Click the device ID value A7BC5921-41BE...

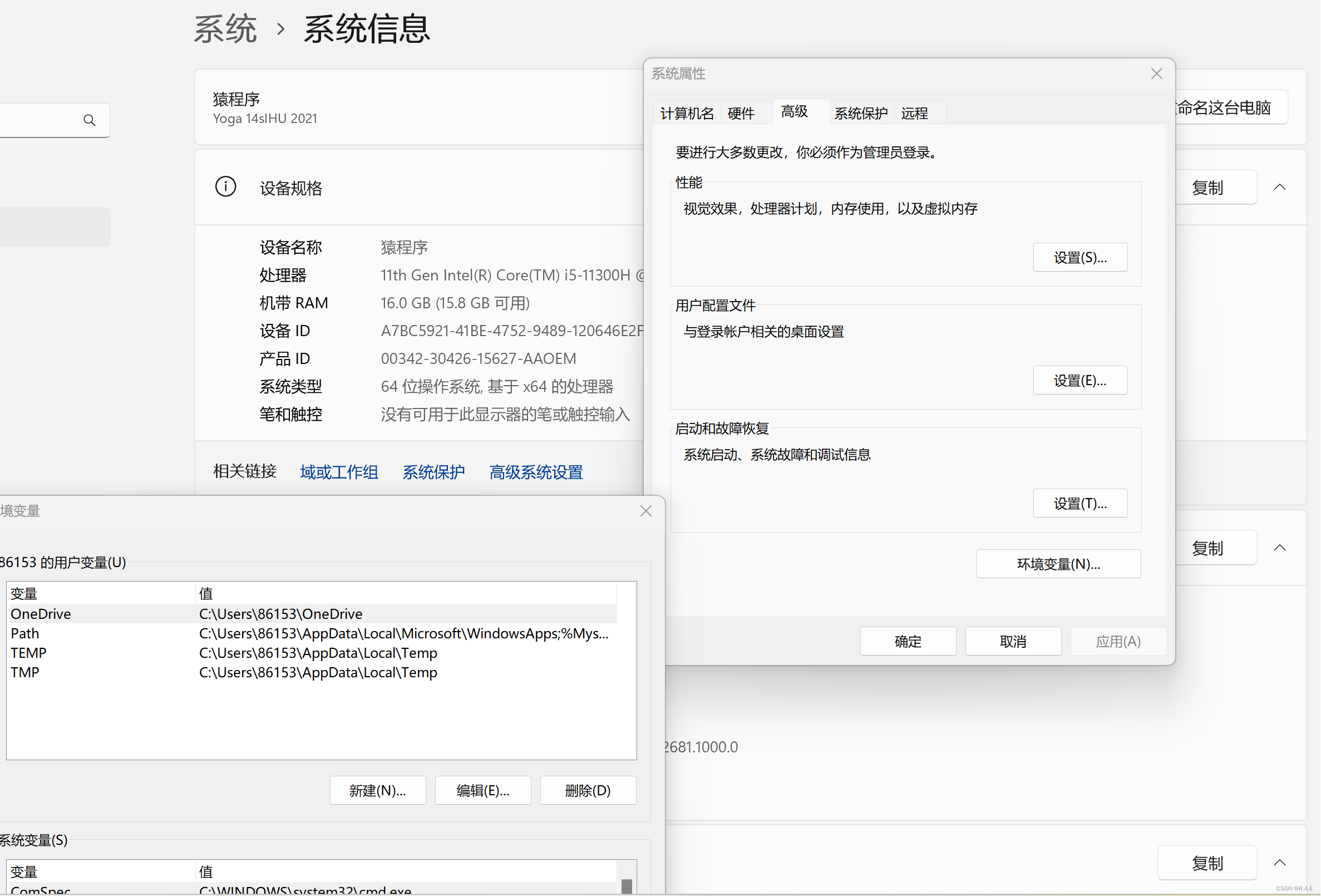point(512,331)
